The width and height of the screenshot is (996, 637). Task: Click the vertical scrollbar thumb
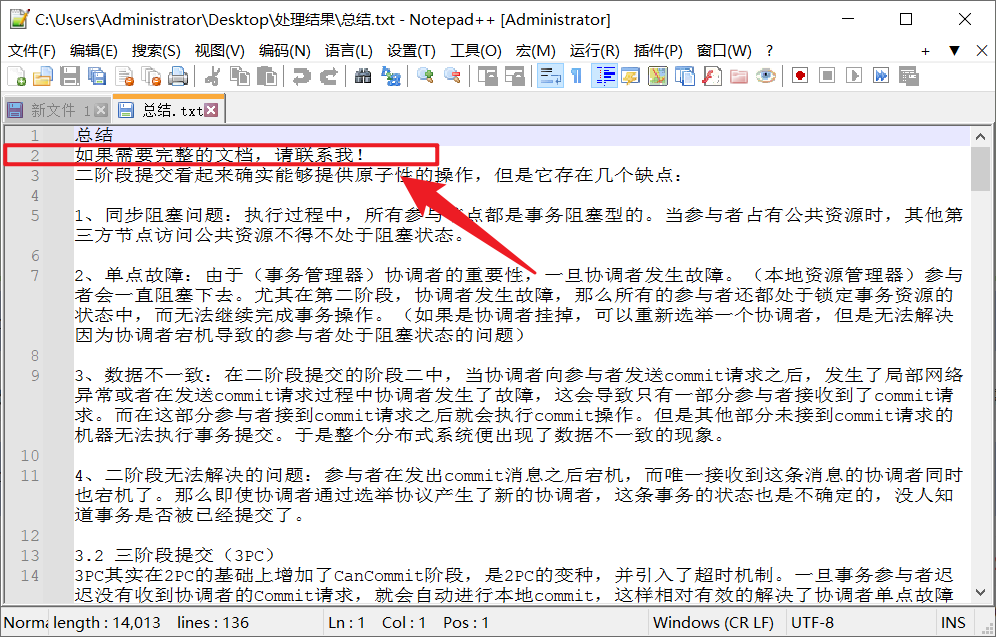coord(980,168)
